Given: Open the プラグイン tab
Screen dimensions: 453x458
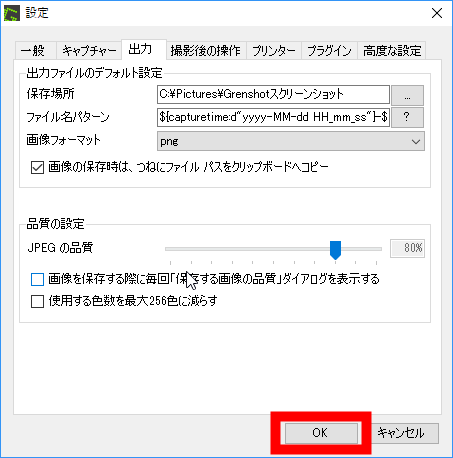Looking at the screenshot, I should click(329, 51).
